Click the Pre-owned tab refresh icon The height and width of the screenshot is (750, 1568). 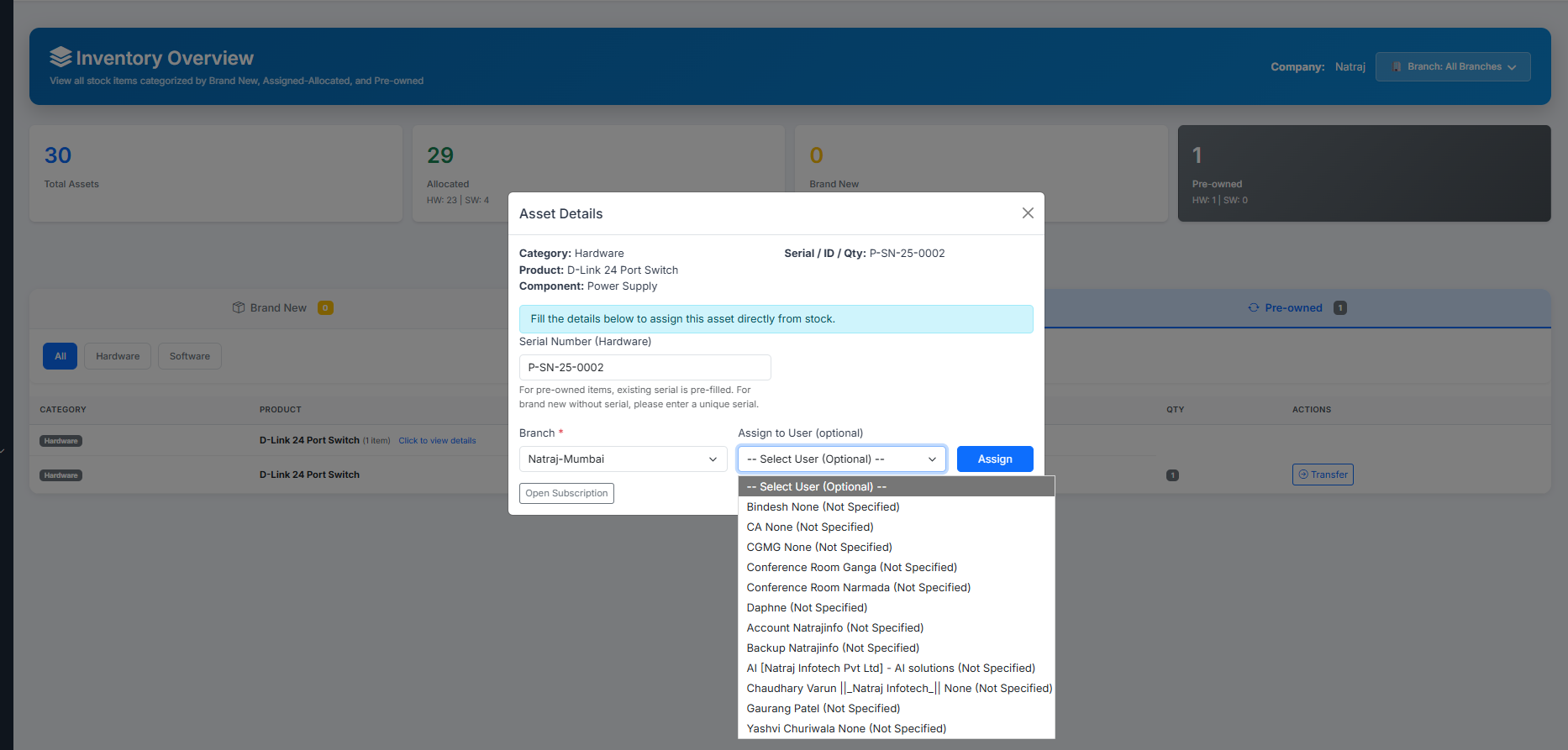click(1254, 307)
